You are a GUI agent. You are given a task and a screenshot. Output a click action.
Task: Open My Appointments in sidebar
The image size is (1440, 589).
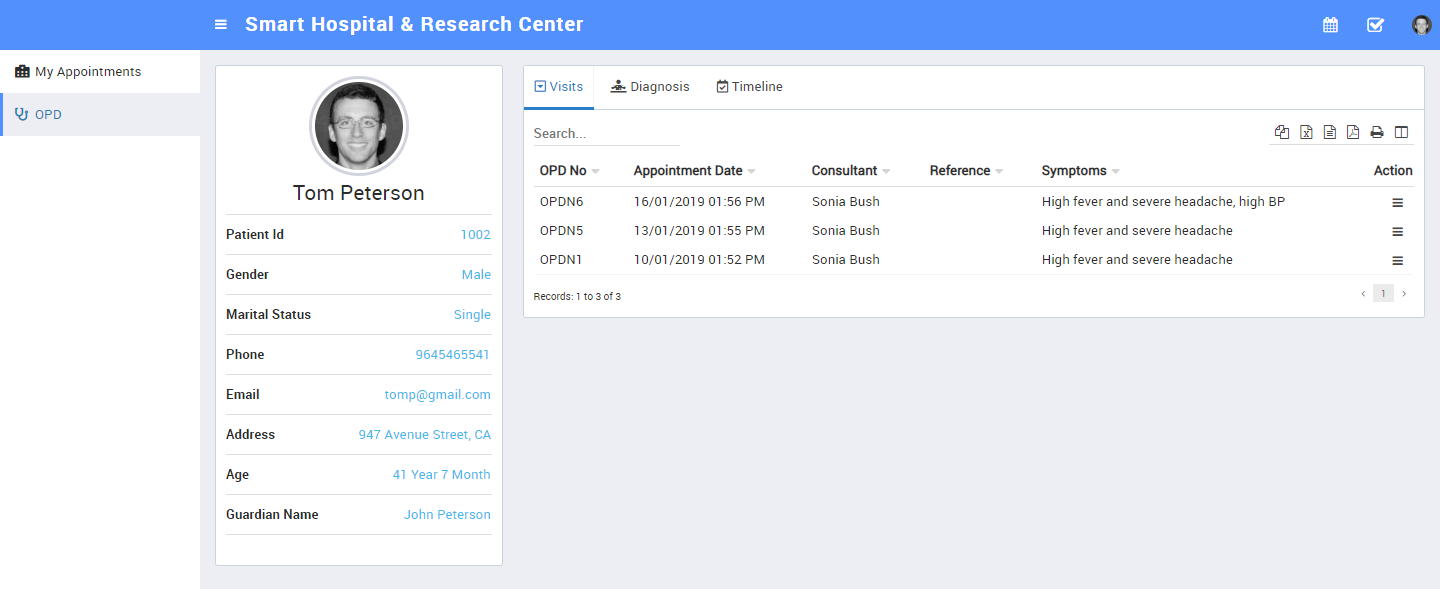pos(88,72)
